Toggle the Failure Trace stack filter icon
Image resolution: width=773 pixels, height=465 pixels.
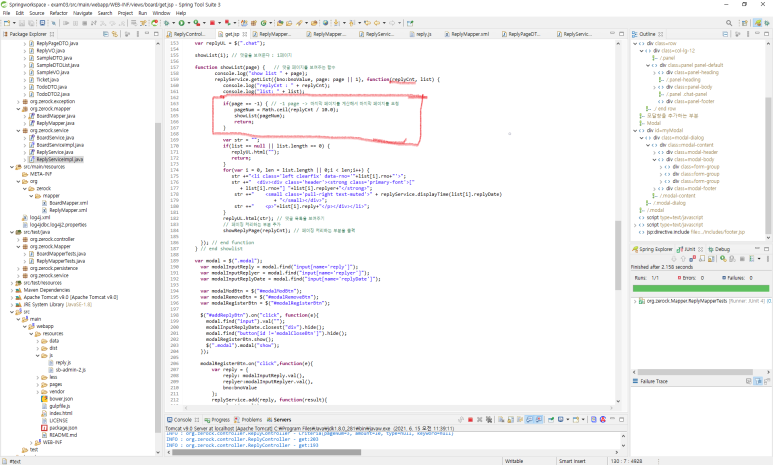pos(758,381)
